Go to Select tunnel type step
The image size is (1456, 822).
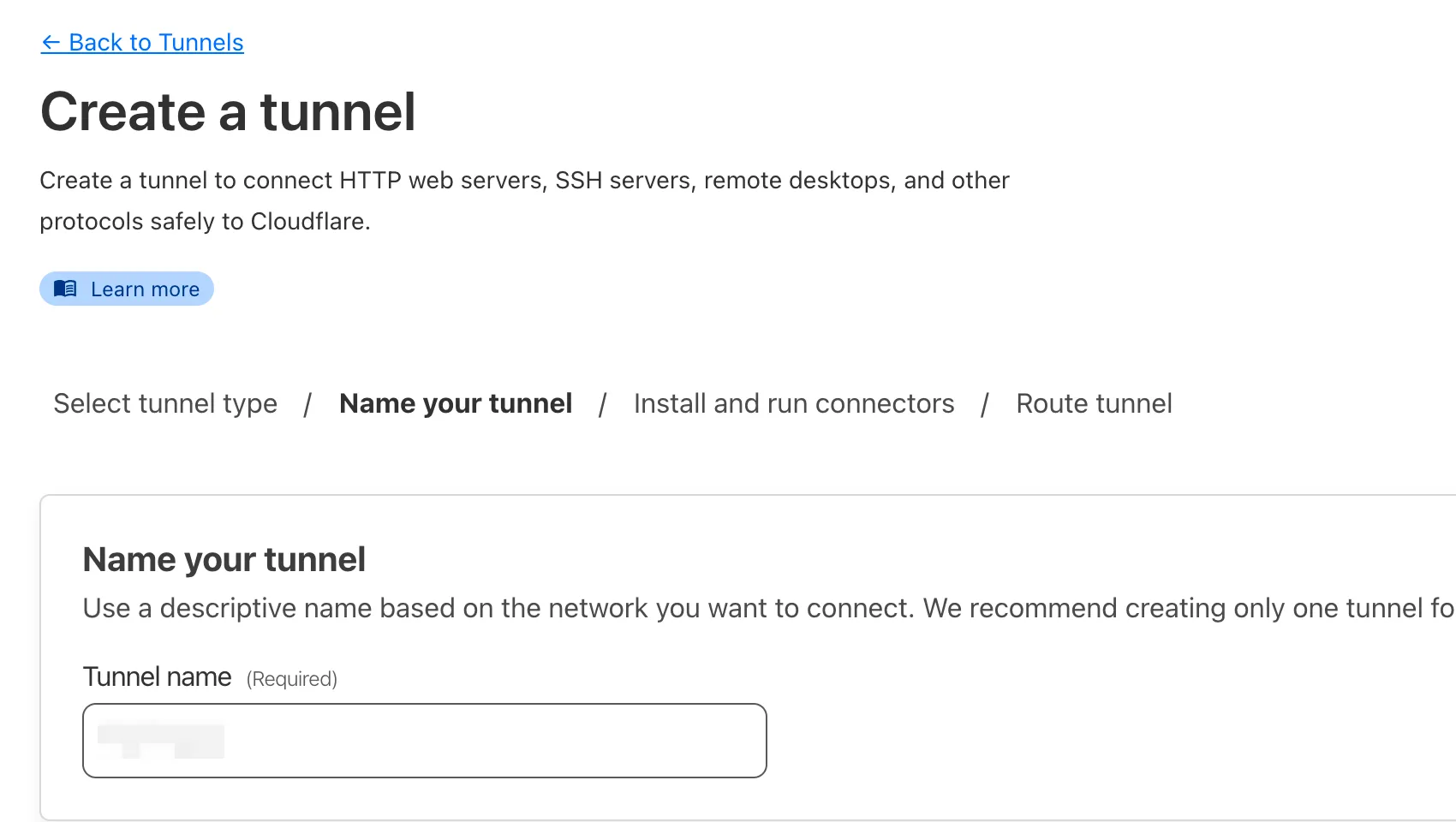(x=165, y=403)
